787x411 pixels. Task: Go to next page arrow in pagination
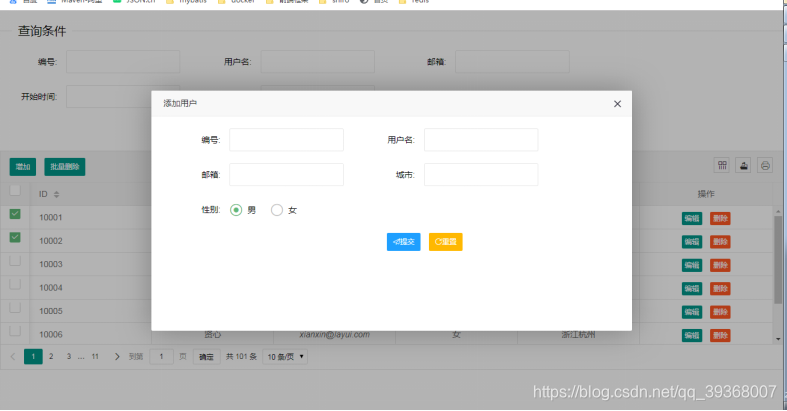click(117, 357)
